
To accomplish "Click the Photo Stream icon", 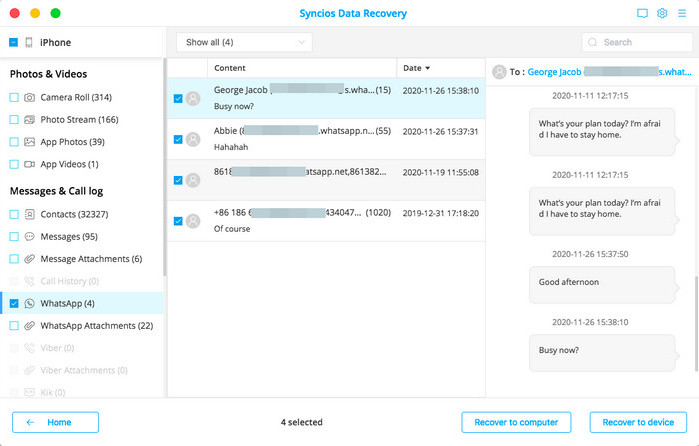I will tap(29, 120).
